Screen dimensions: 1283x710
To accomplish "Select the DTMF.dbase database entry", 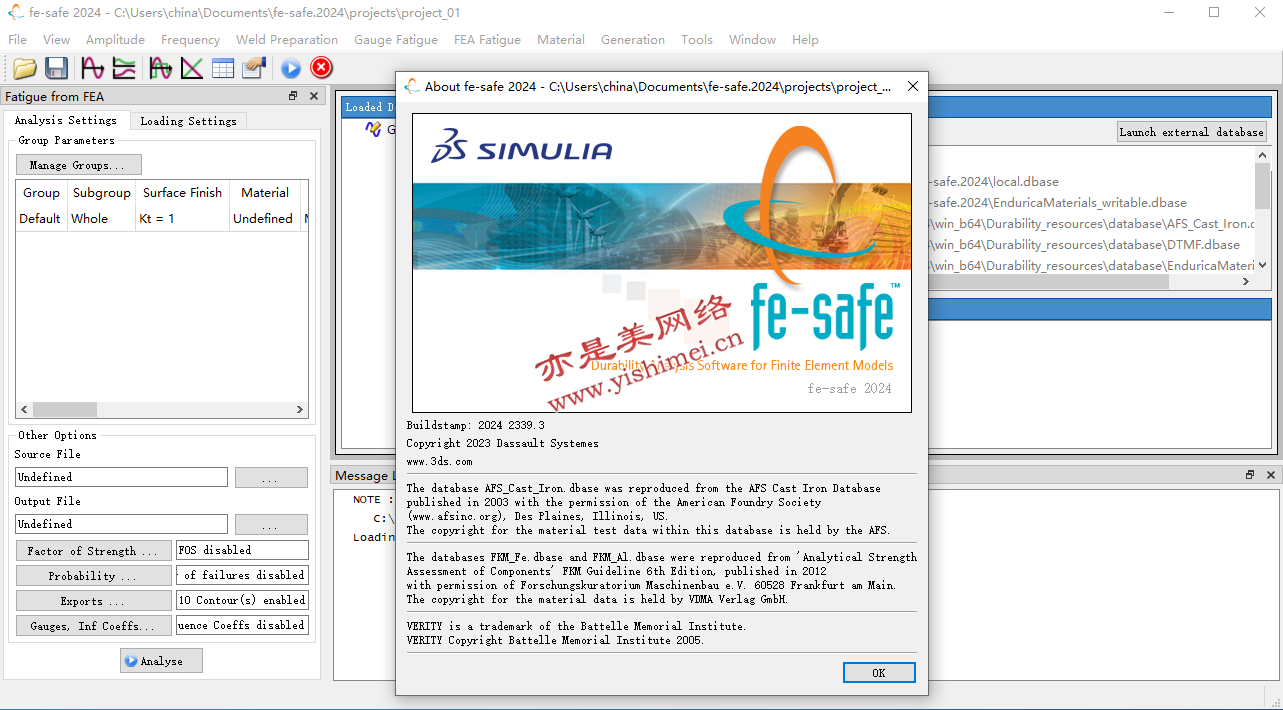I will (1085, 245).
